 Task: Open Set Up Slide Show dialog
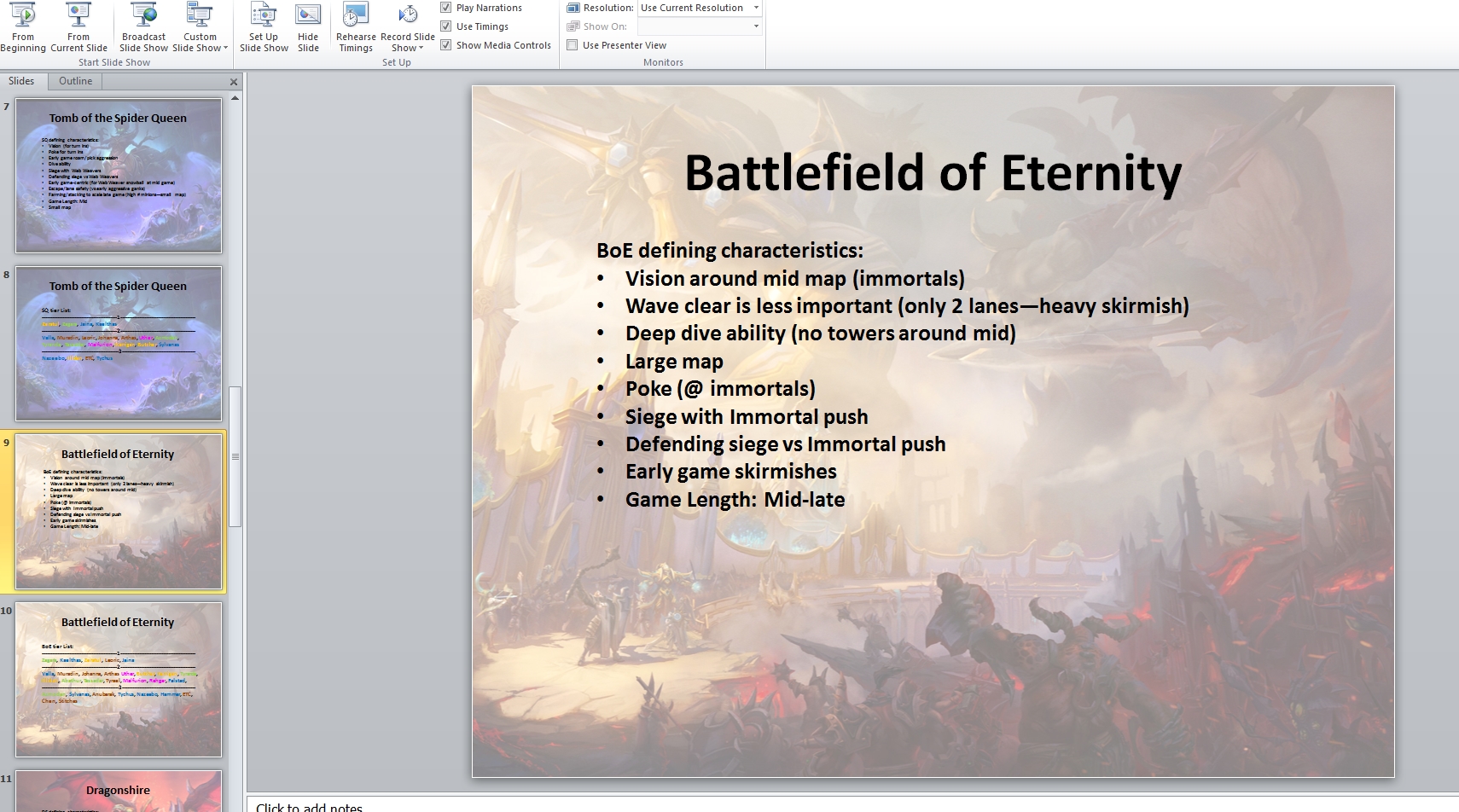[264, 28]
